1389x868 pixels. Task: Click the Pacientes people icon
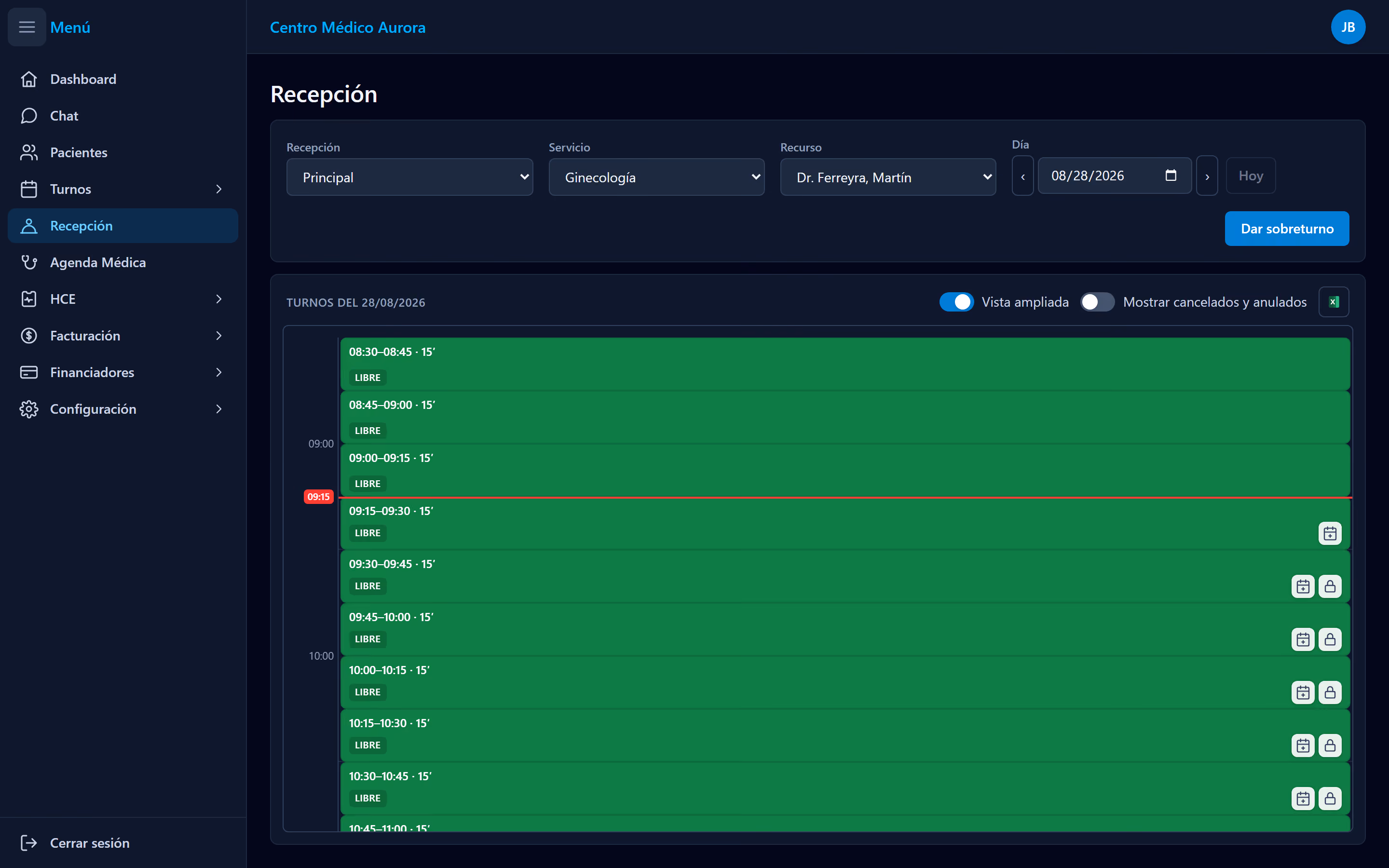[29, 153]
